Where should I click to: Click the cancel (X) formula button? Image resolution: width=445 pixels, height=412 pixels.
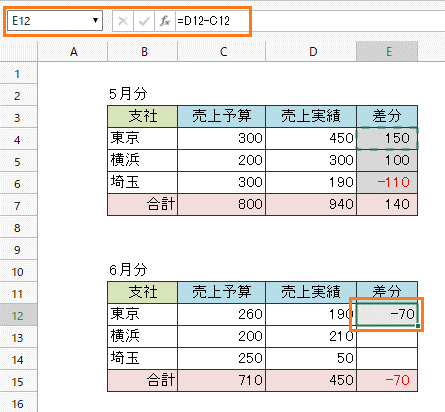(123, 21)
